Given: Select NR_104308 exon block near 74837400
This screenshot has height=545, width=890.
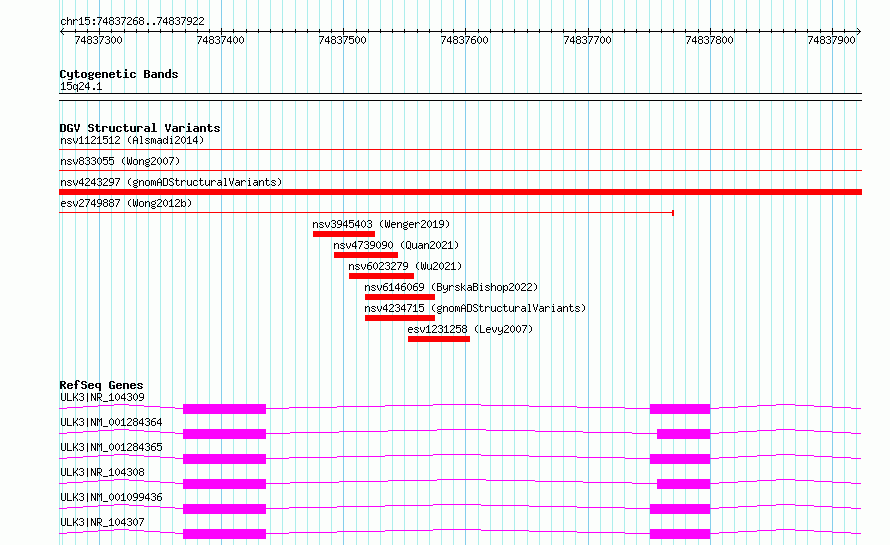Looking at the screenshot, I should [224, 484].
